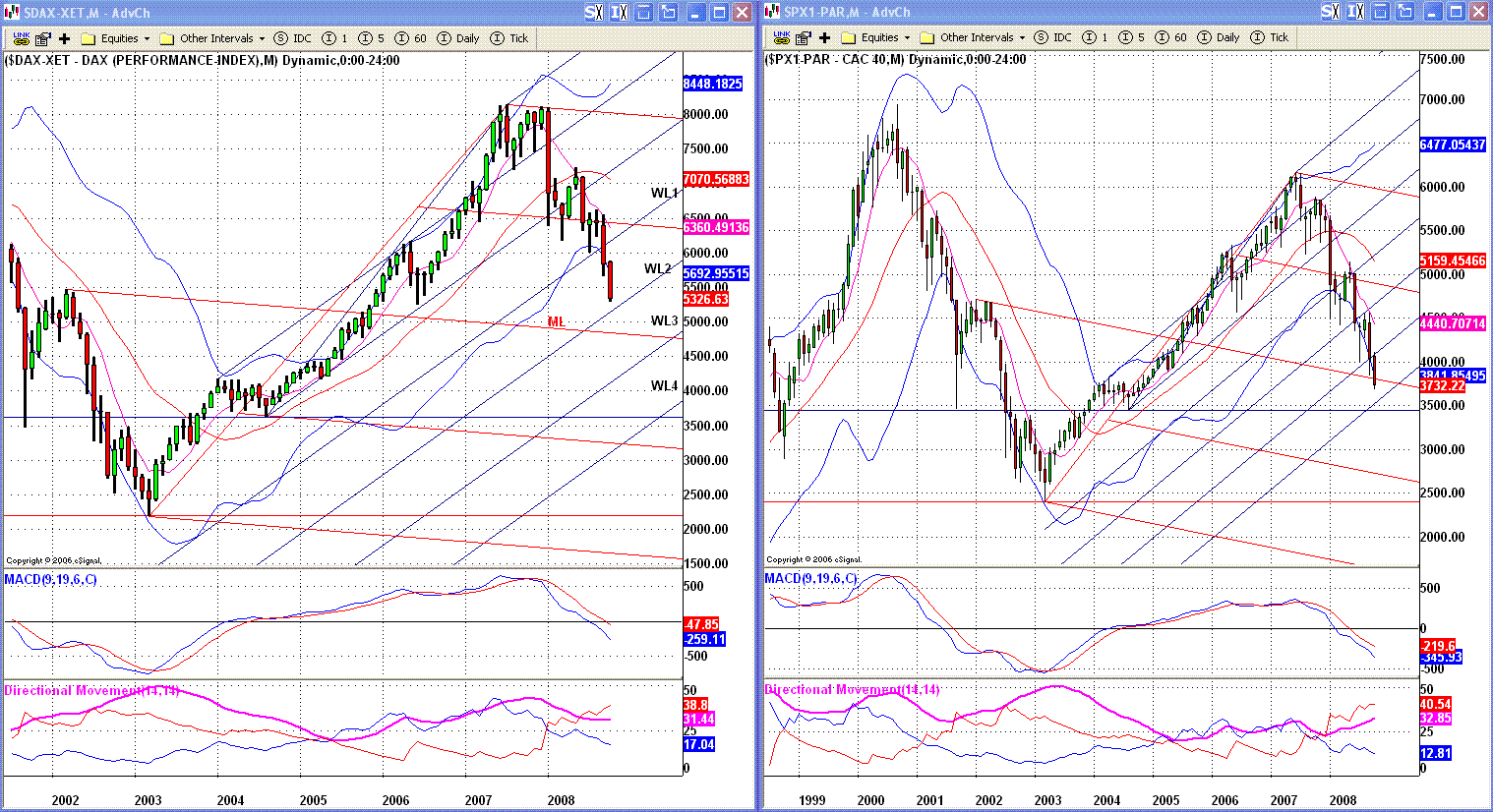Expand Other Intervals dropdown in DAX window

(x=213, y=38)
